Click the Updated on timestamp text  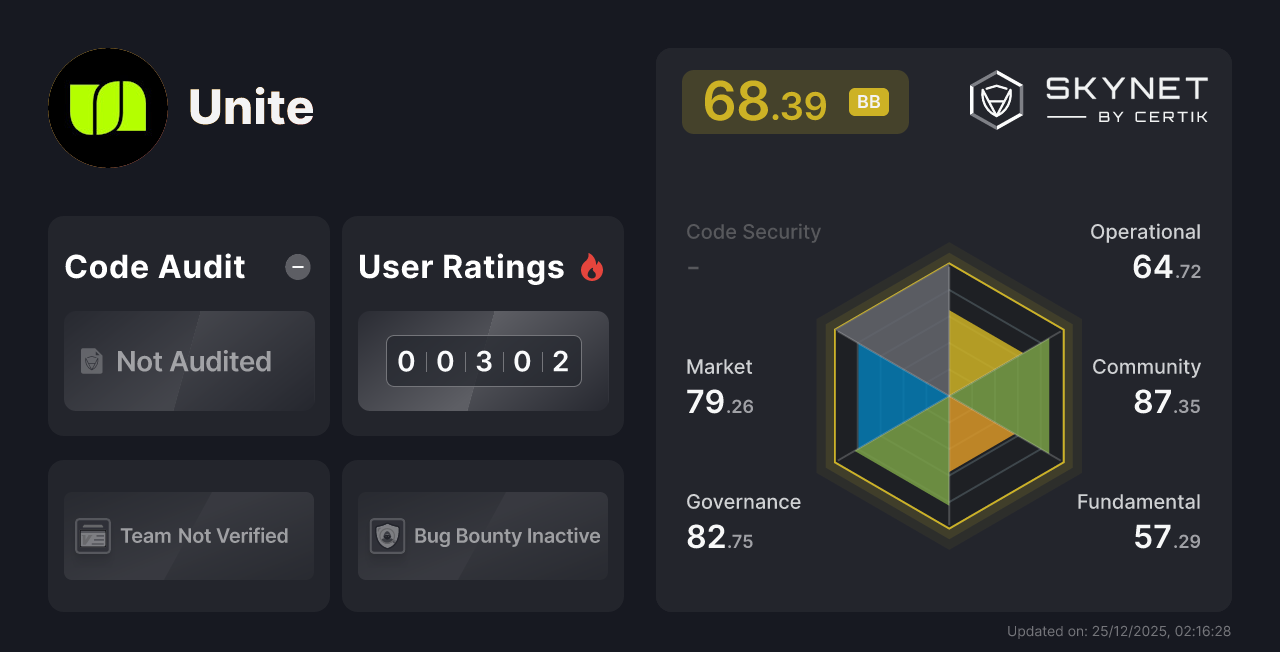1119,631
